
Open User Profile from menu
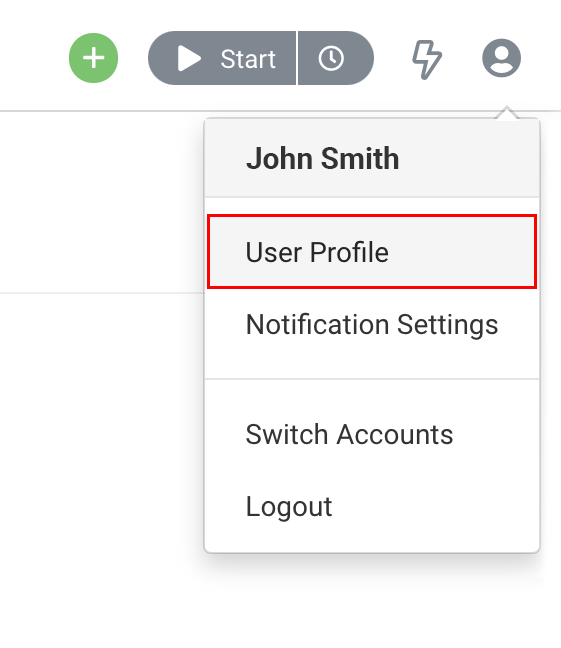(x=372, y=252)
